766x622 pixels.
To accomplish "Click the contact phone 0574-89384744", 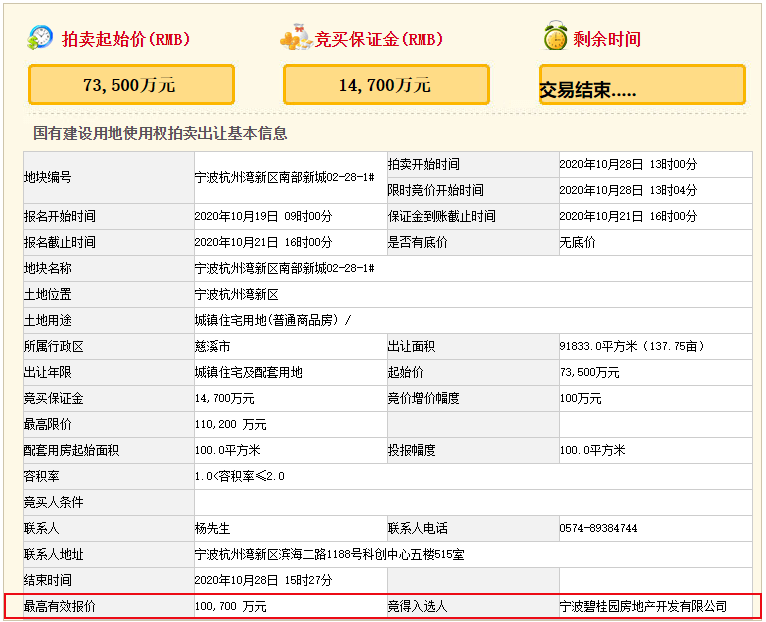I will (598, 528).
